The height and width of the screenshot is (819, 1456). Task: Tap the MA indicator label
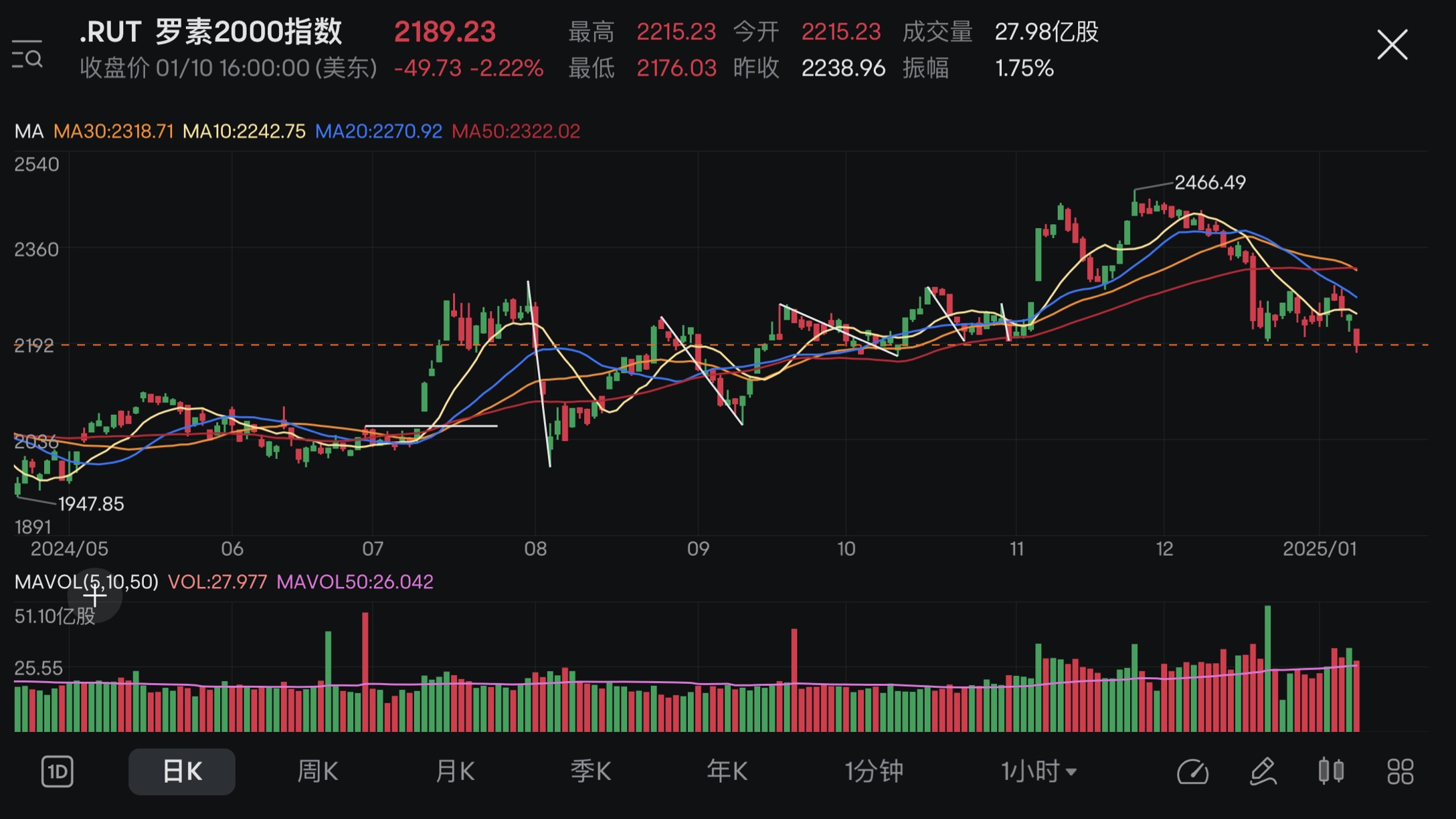point(29,131)
